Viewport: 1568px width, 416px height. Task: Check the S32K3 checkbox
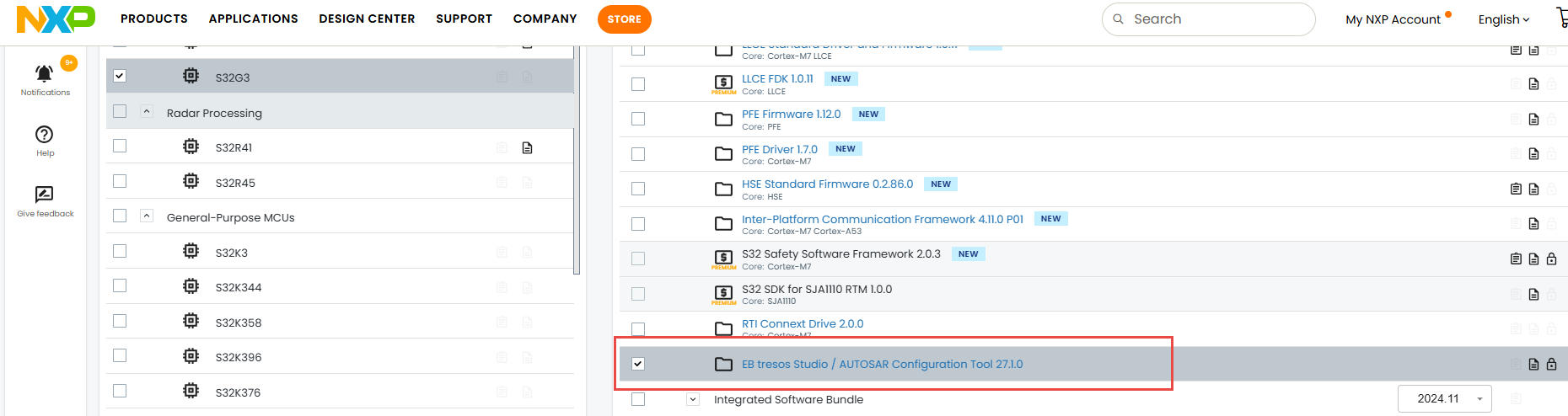pos(120,251)
